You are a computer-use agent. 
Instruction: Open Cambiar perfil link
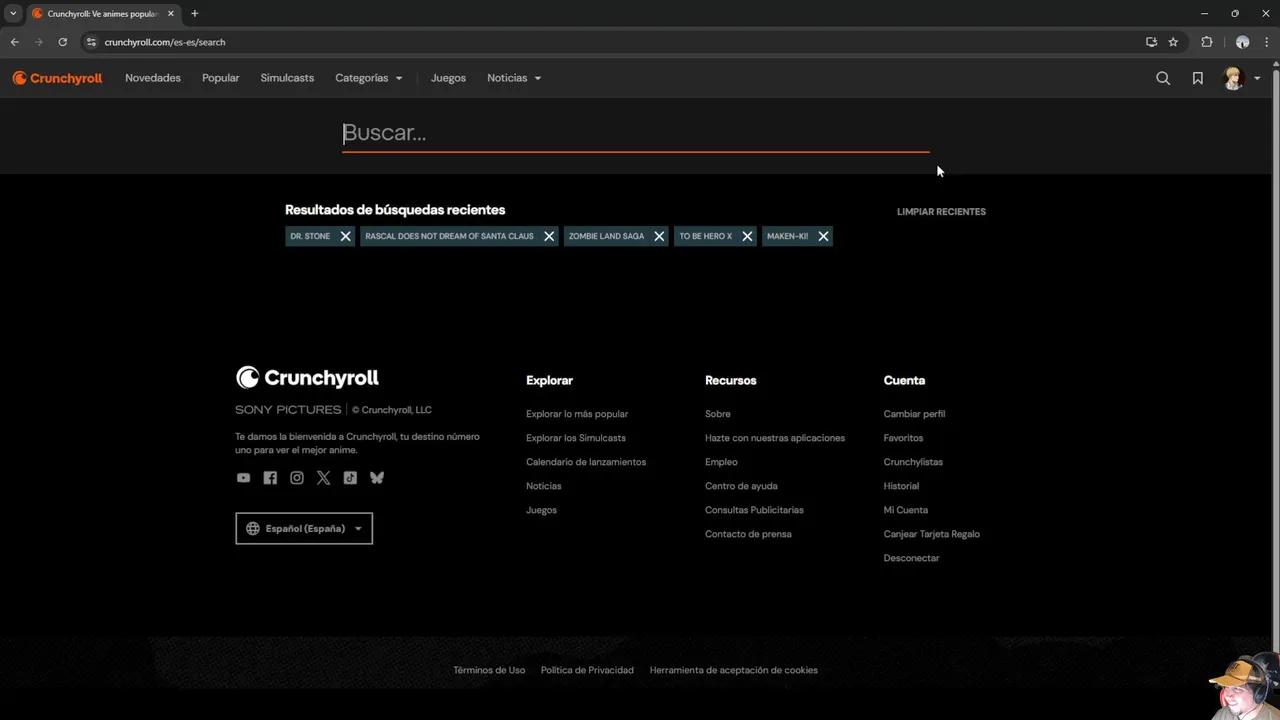coord(914,414)
